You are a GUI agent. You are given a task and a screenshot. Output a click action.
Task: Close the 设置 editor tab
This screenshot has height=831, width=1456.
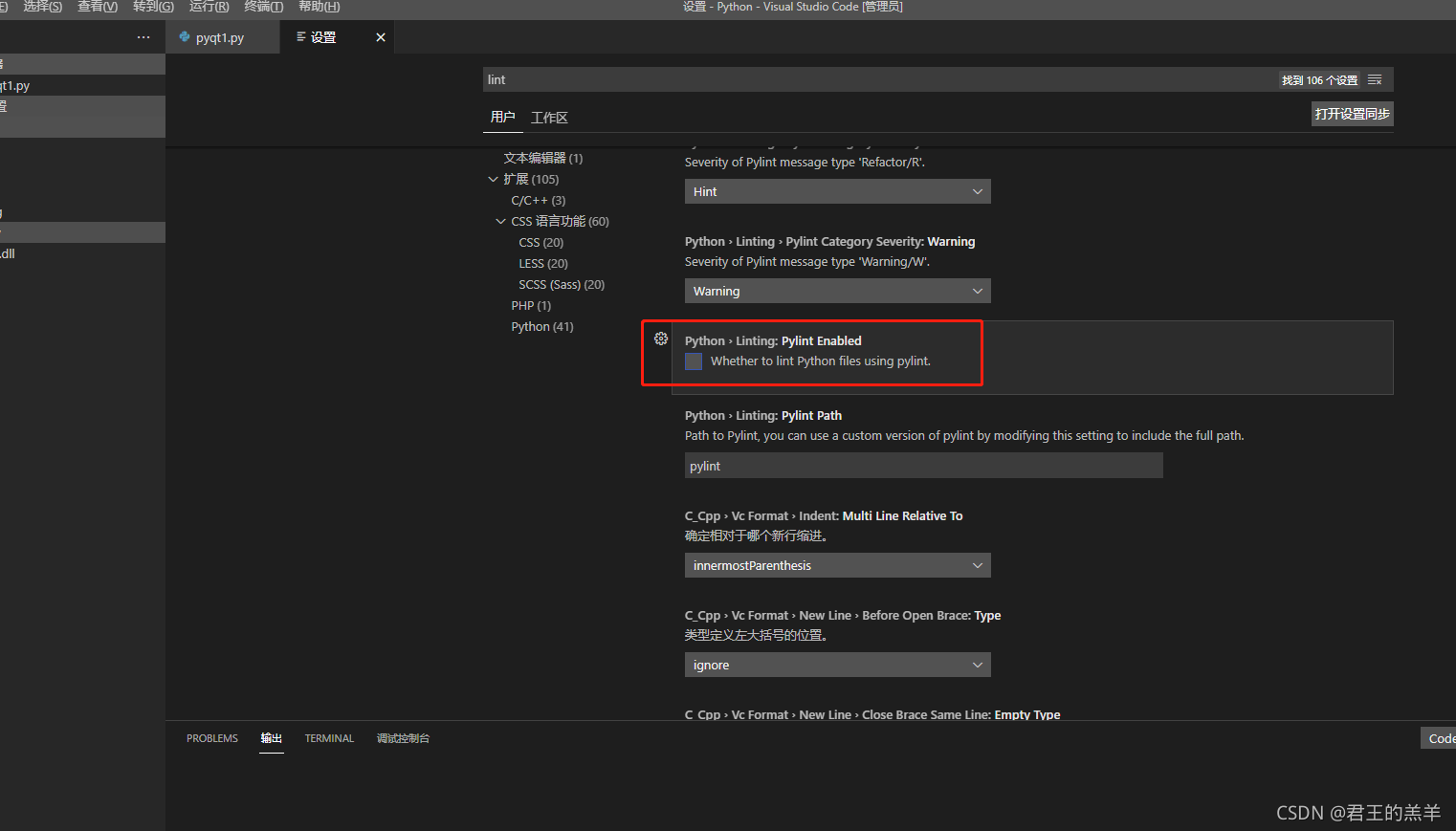coord(381,37)
